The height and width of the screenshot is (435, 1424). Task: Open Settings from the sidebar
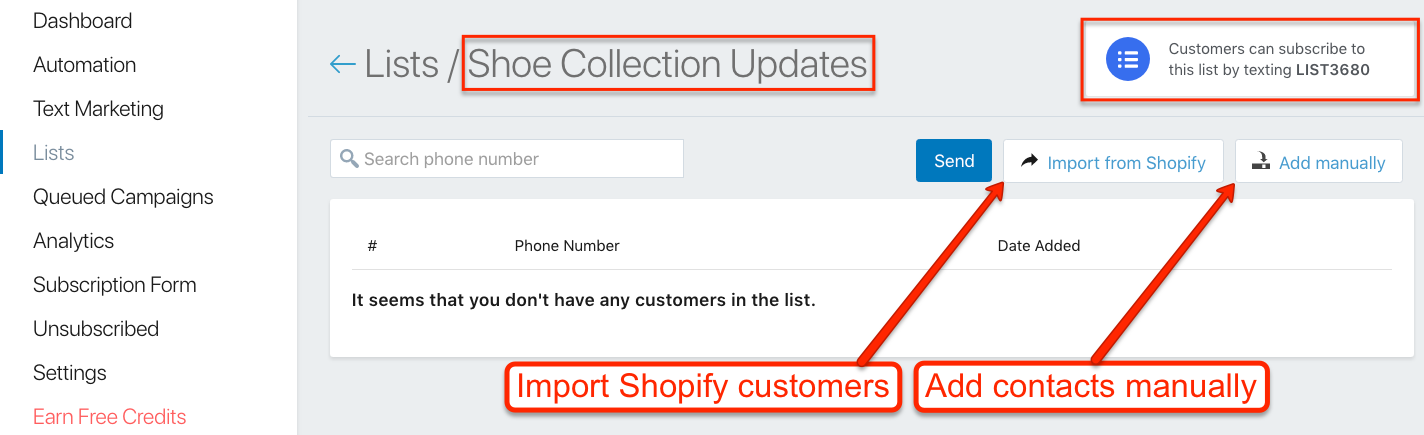coord(70,373)
